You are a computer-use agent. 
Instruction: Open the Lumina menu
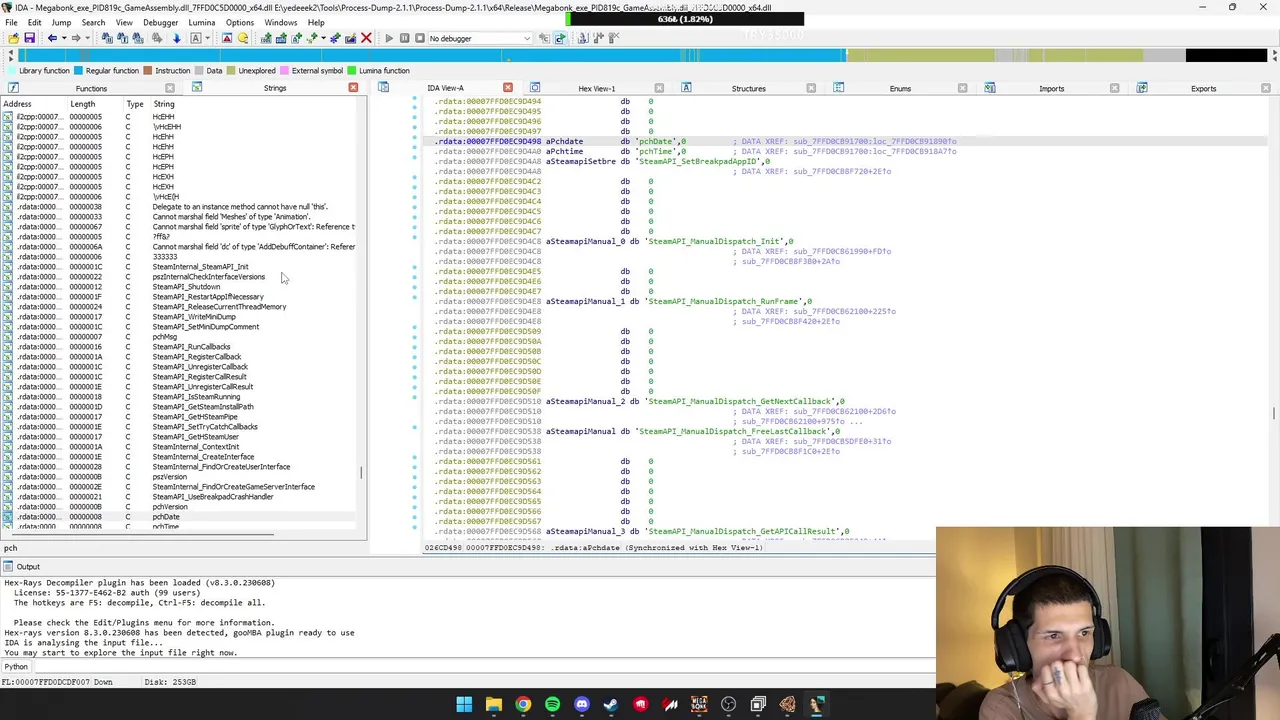click(201, 22)
